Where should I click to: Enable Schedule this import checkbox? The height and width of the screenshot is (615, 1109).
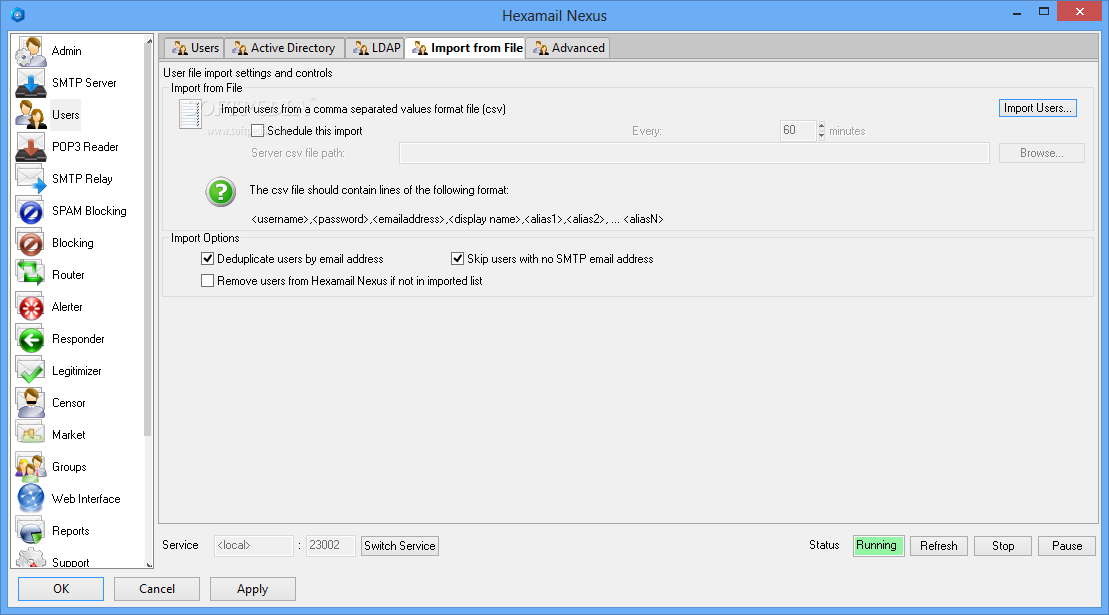point(257,131)
